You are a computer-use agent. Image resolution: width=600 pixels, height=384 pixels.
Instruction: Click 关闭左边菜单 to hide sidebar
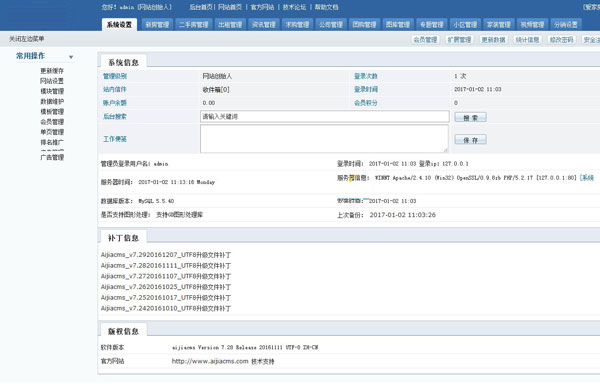click(27, 39)
